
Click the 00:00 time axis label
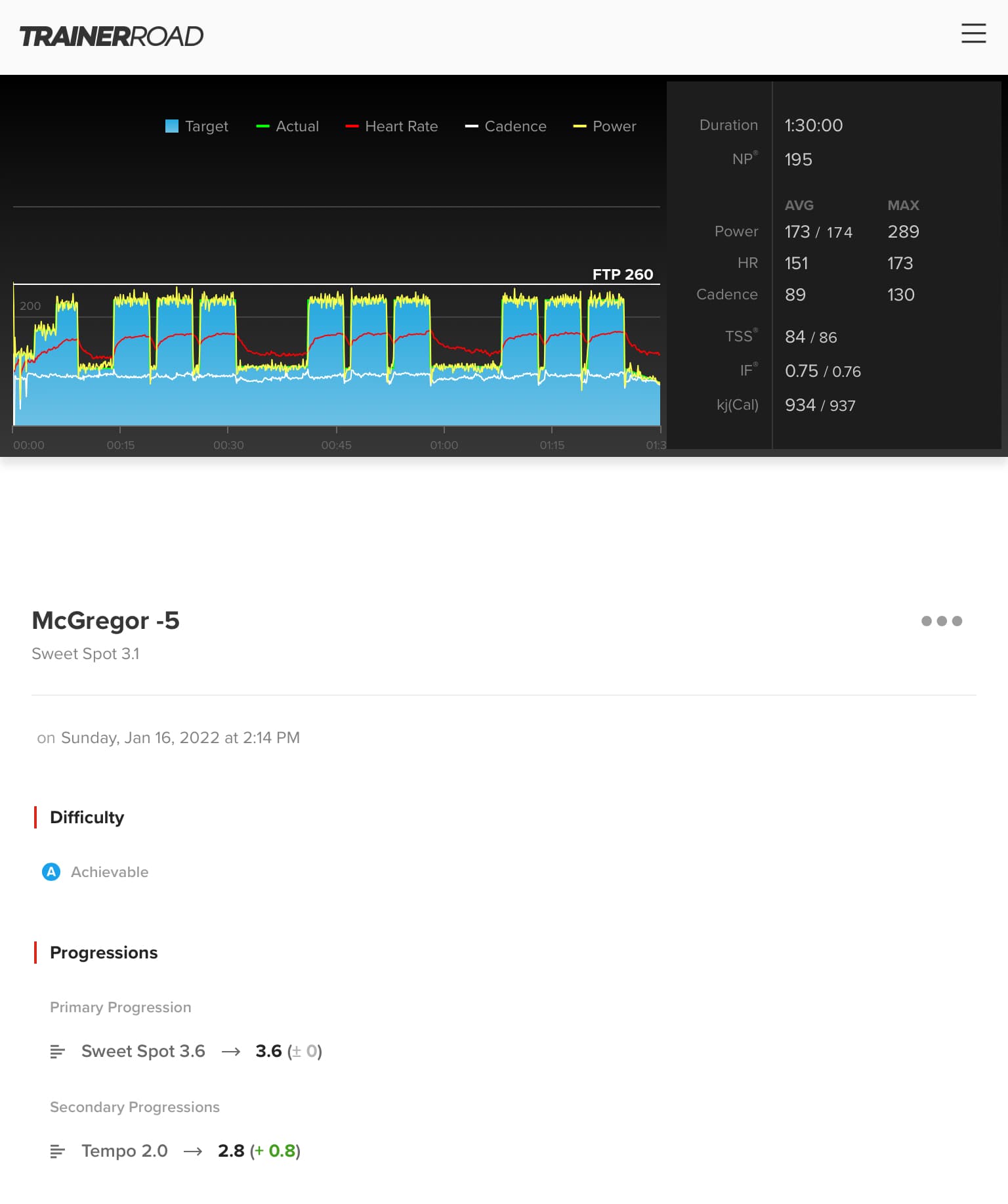tap(29, 445)
